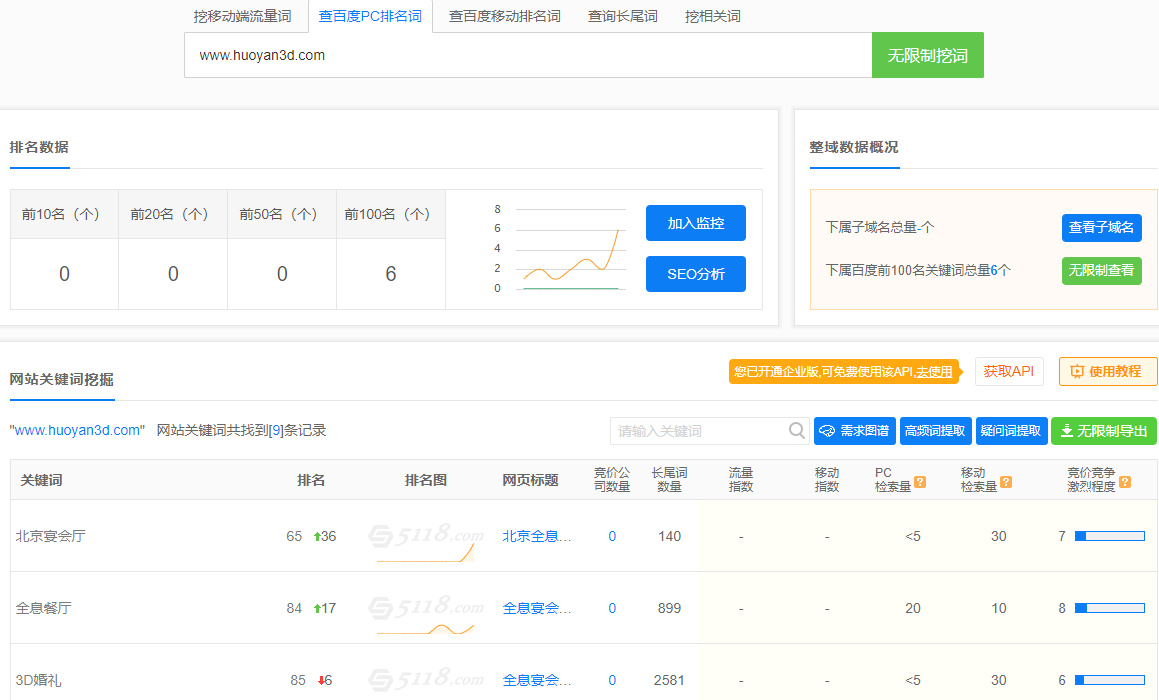Click the 获取API button

1009,371
